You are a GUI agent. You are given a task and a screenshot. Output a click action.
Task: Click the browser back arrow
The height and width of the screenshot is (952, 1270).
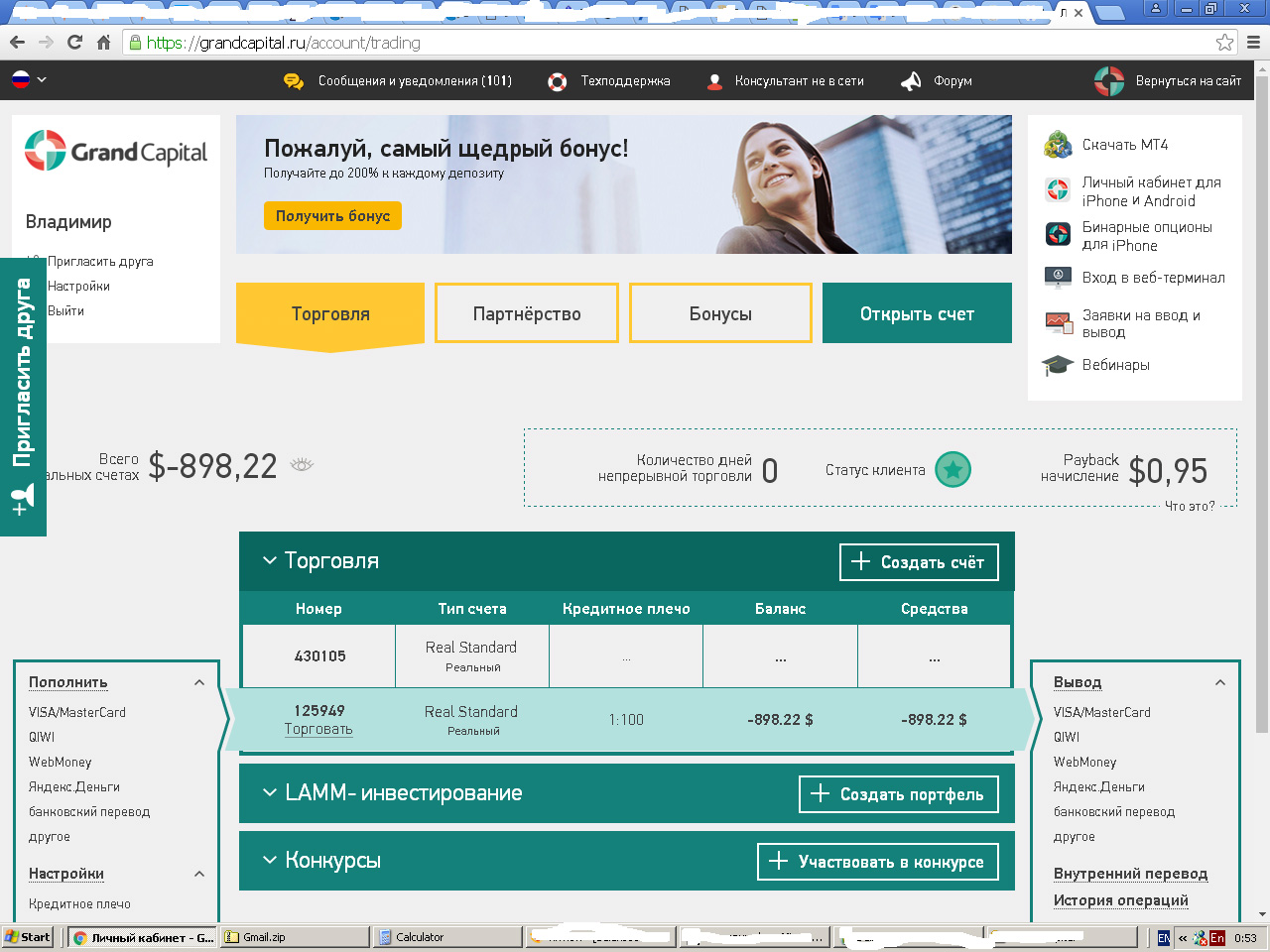coord(17,42)
